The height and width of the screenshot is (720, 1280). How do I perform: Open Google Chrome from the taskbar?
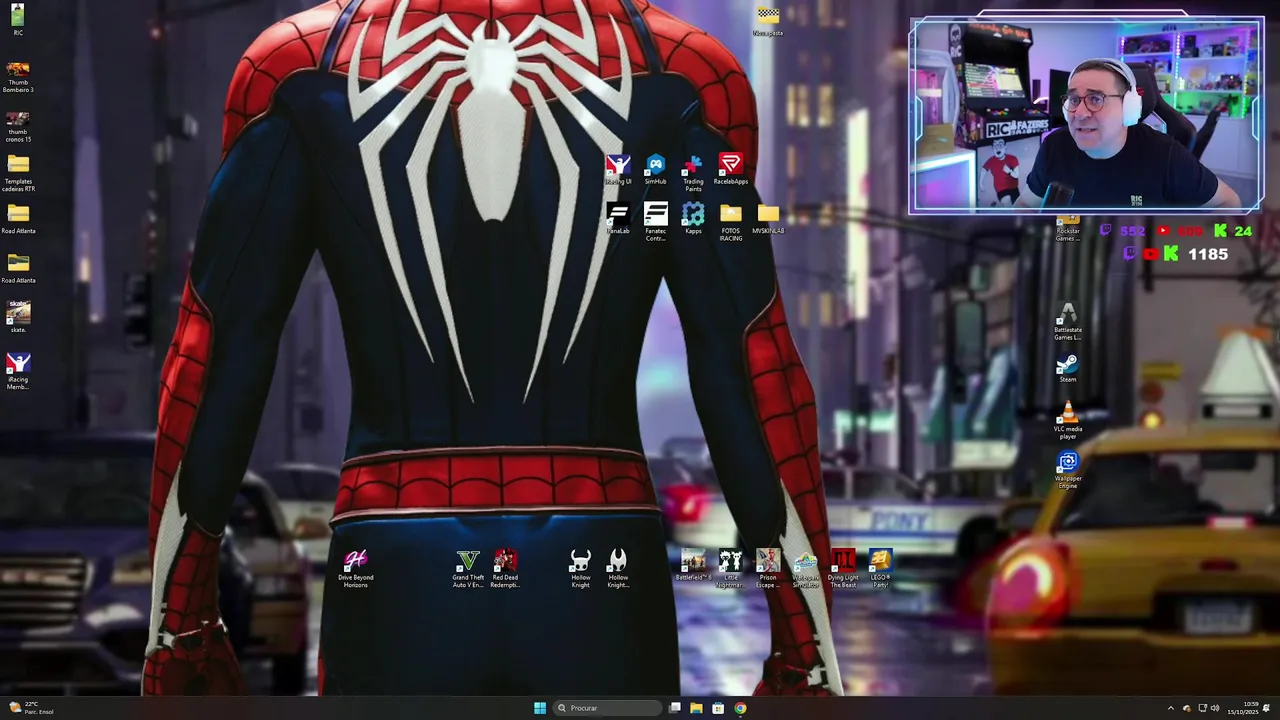click(740, 708)
